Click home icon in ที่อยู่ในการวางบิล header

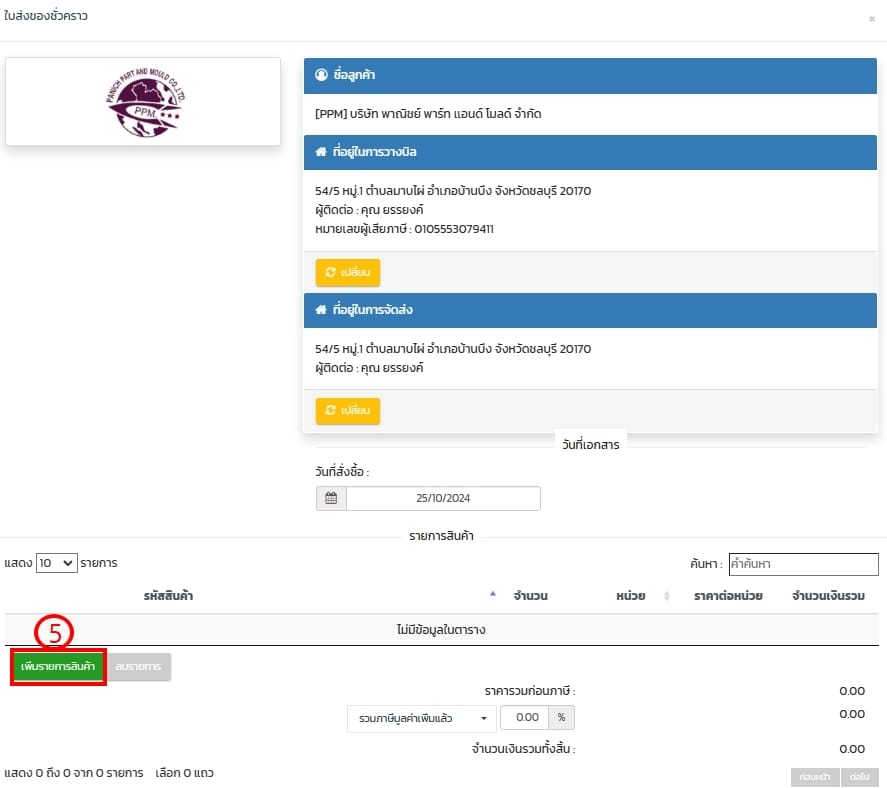point(321,153)
